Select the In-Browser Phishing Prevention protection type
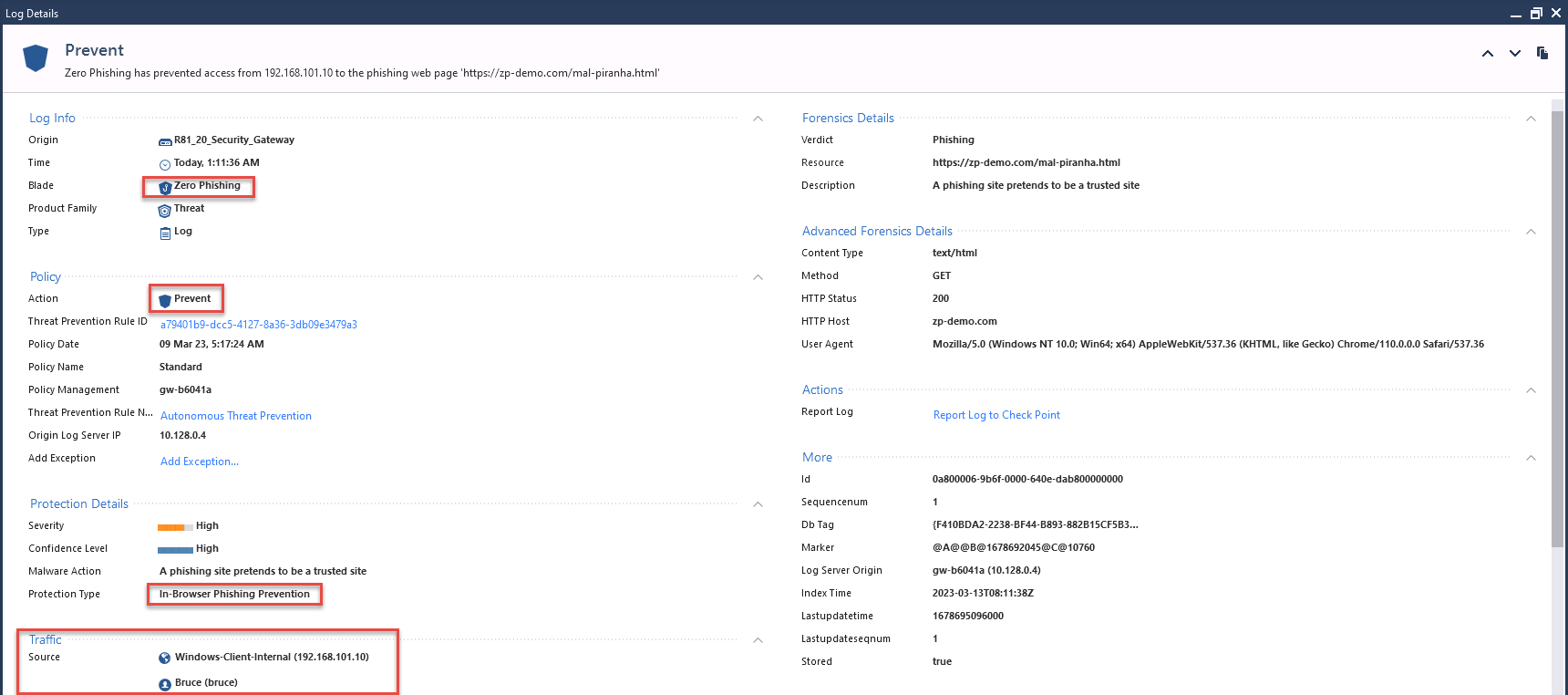Screen dimensions: 1568x695 tap(235, 594)
